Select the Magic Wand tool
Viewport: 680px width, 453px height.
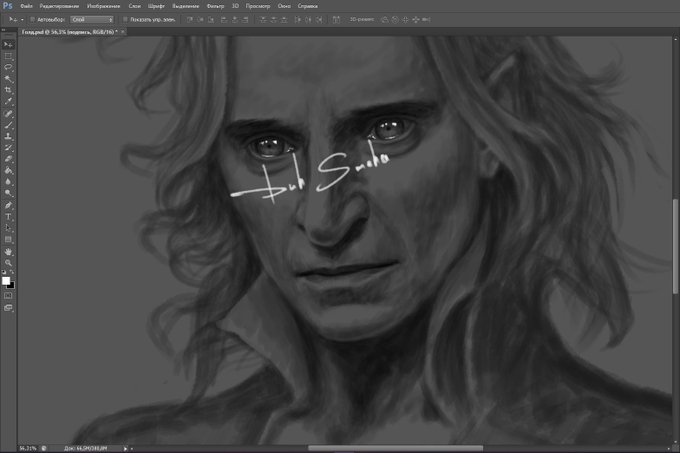tap(8, 79)
